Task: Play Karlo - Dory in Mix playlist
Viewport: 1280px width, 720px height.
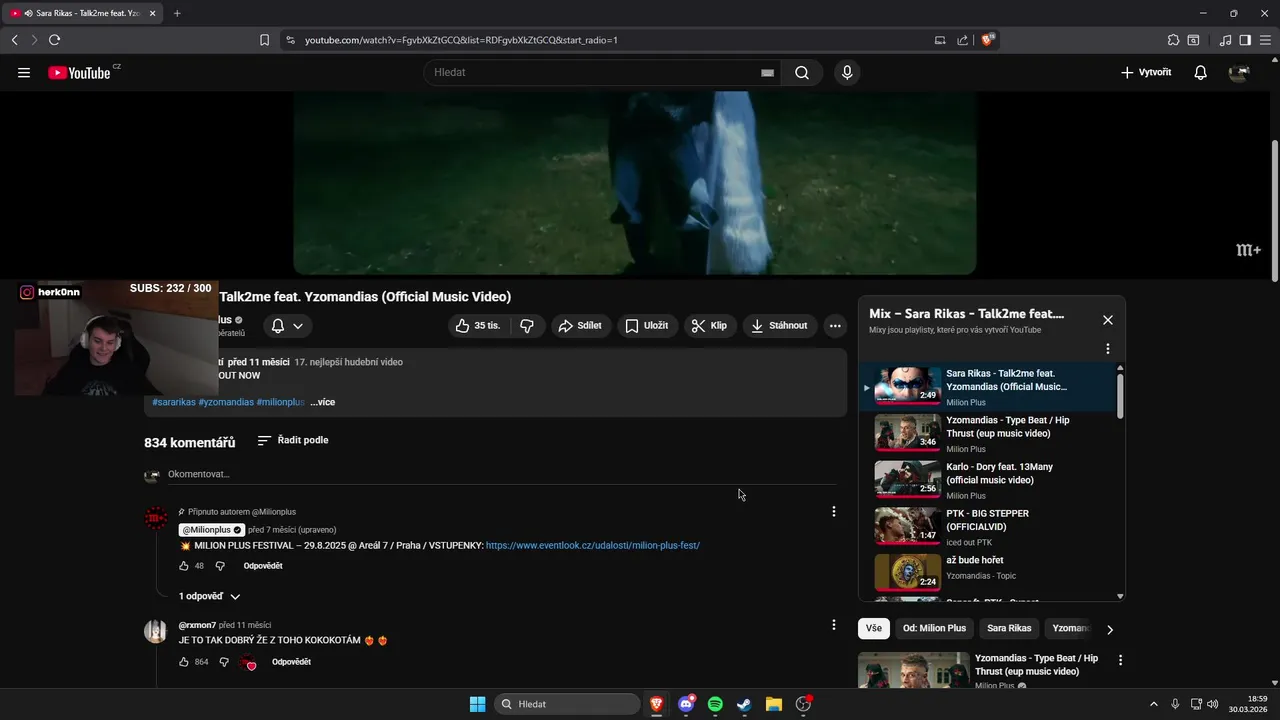Action: tap(988, 481)
